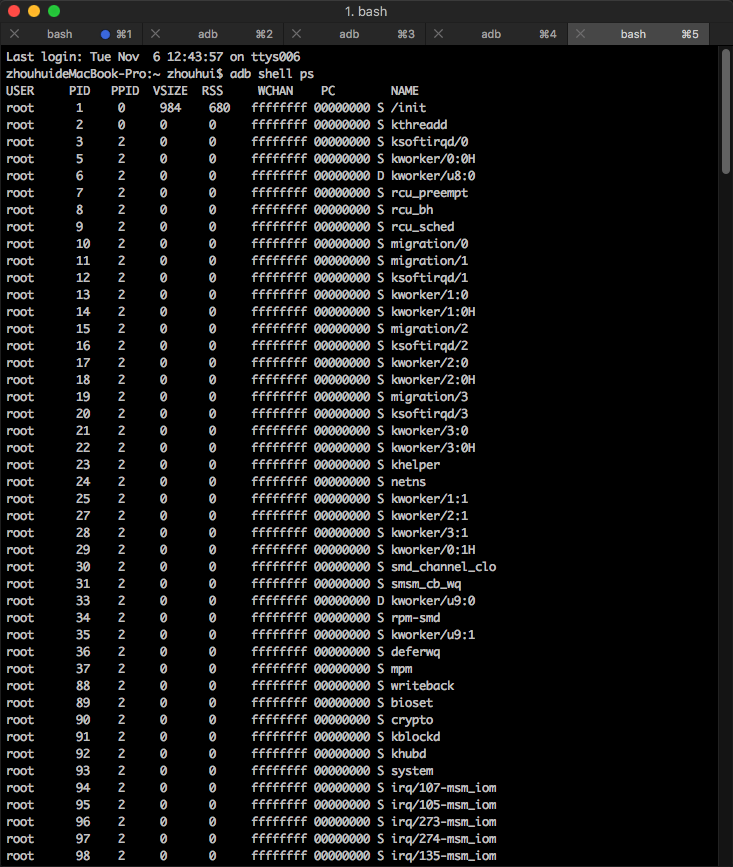Click the yellow minimize window button
Screen dimensions: 733x867
pyautogui.click(x=34, y=11)
